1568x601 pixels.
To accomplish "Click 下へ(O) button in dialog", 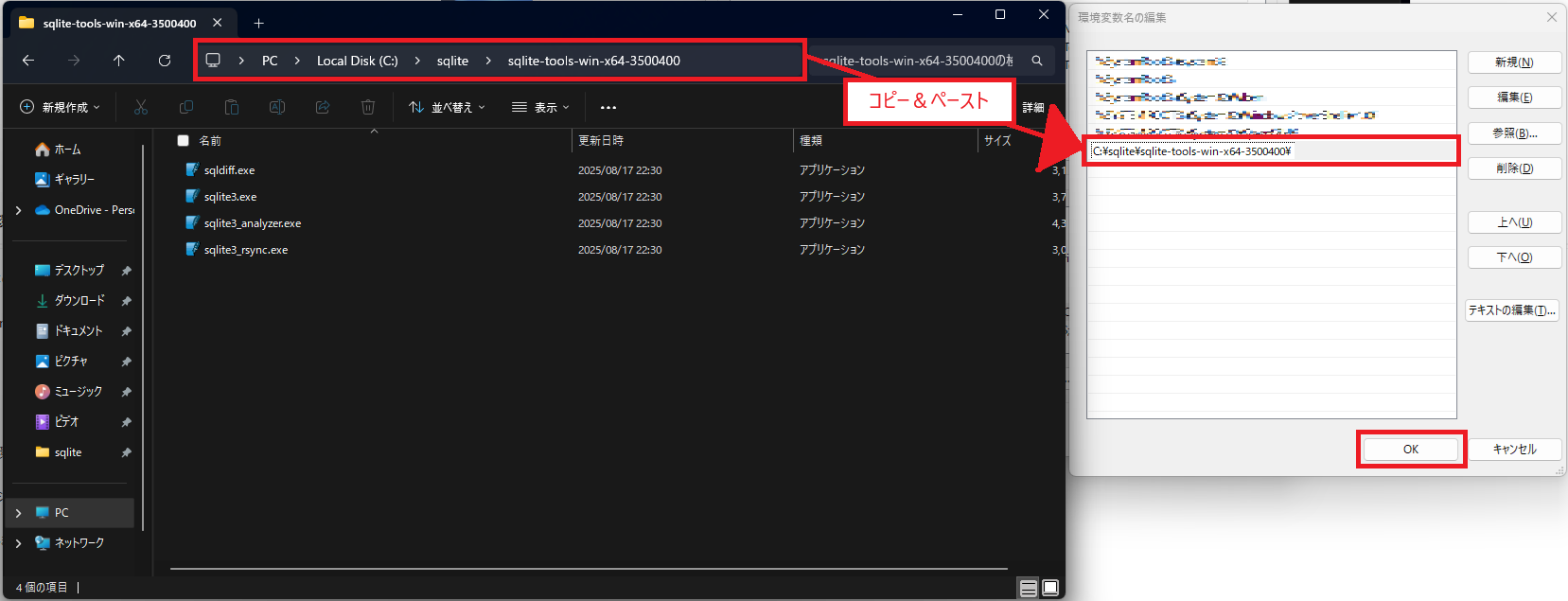I will click(x=1514, y=257).
